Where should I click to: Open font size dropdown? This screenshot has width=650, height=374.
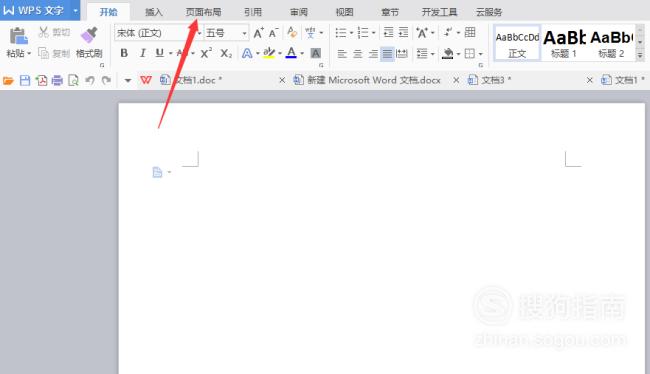[x=244, y=33]
